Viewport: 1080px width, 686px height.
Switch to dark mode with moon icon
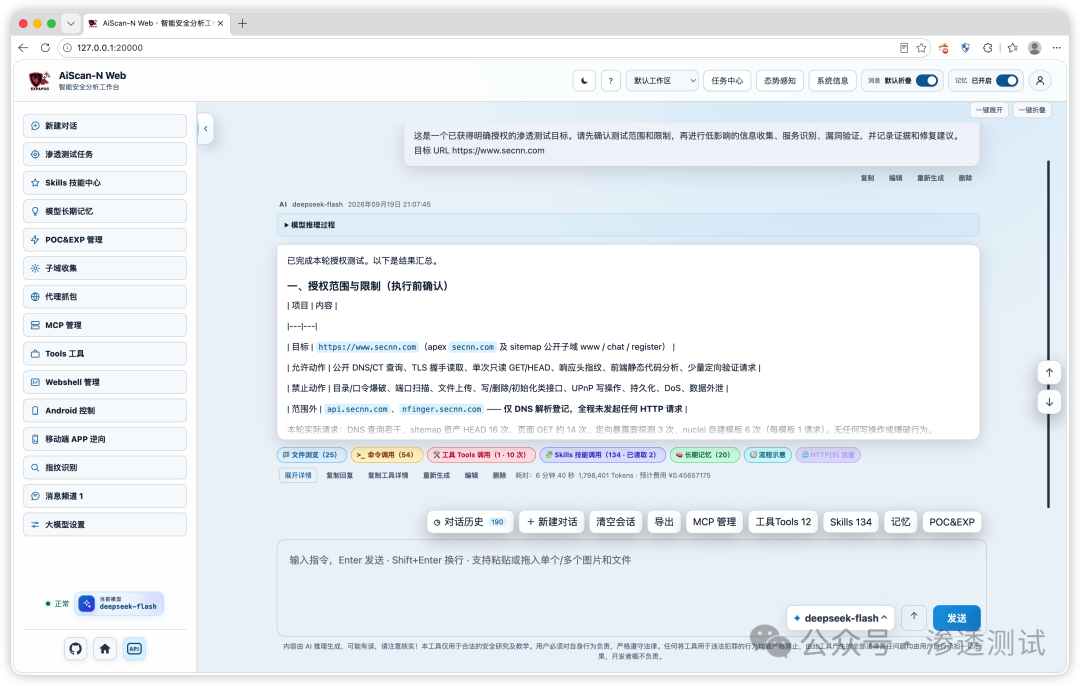(x=584, y=81)
